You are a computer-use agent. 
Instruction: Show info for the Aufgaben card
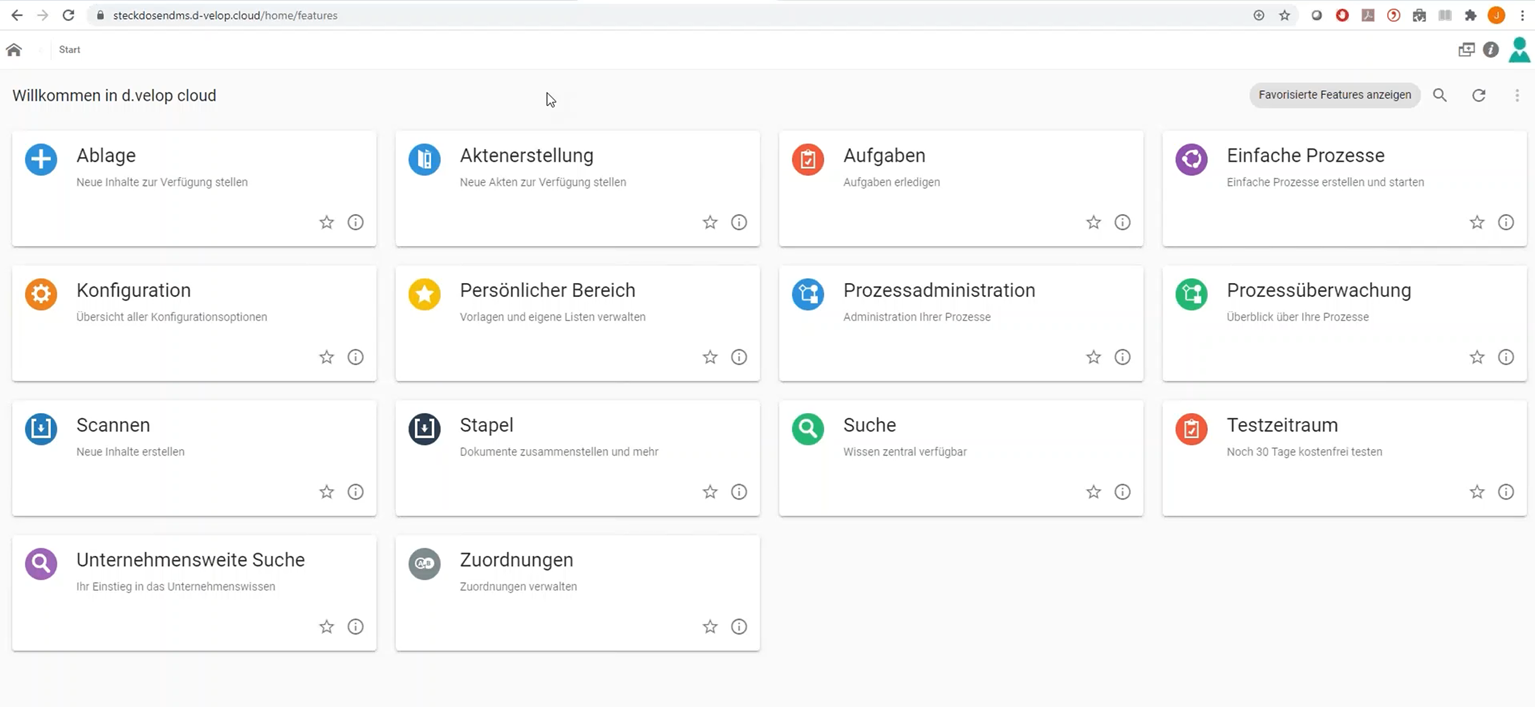pyautogui.click(x=1122, y=222)
